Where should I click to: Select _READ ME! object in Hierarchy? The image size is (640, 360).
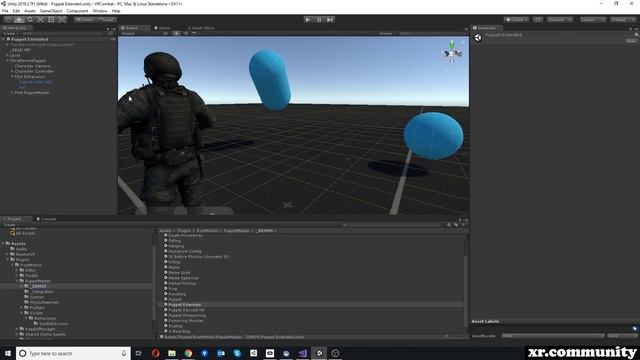click(x=21, y=50)
